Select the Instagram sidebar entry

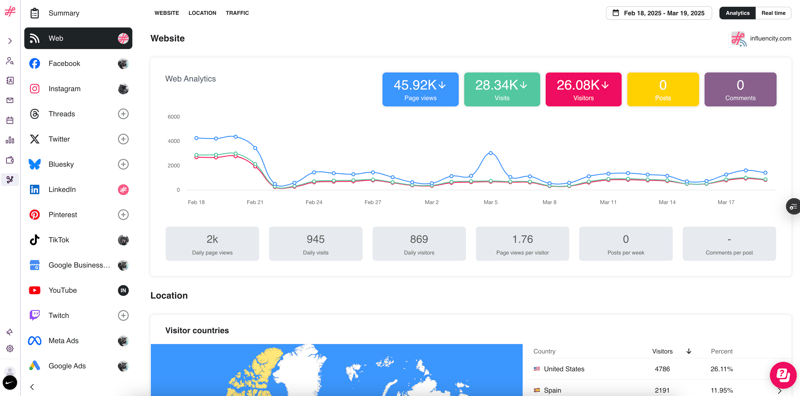(x=78, y=89)
